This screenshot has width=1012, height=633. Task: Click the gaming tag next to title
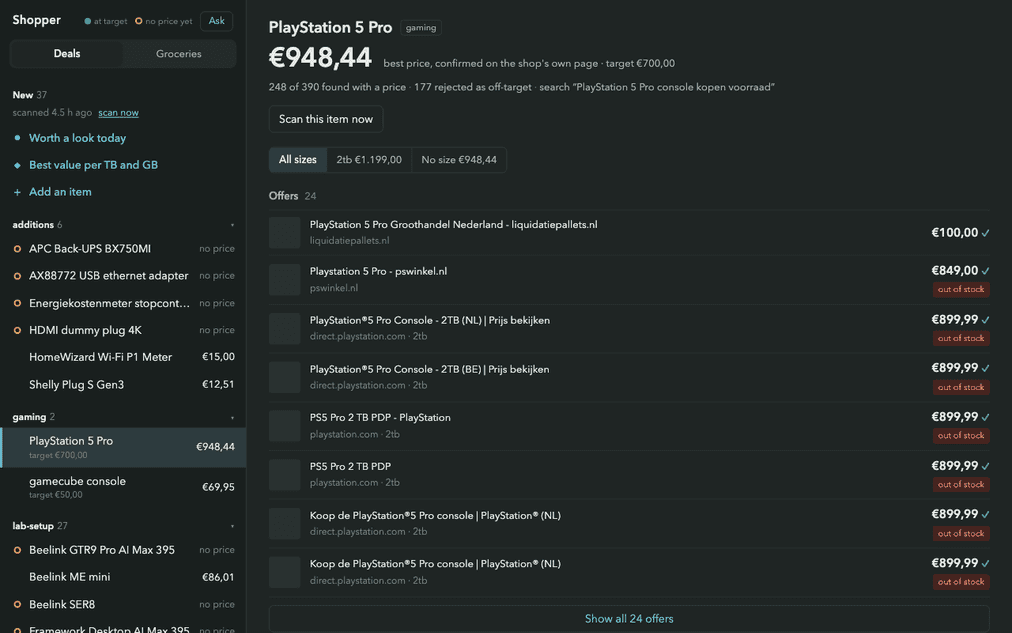coord(421,28)
